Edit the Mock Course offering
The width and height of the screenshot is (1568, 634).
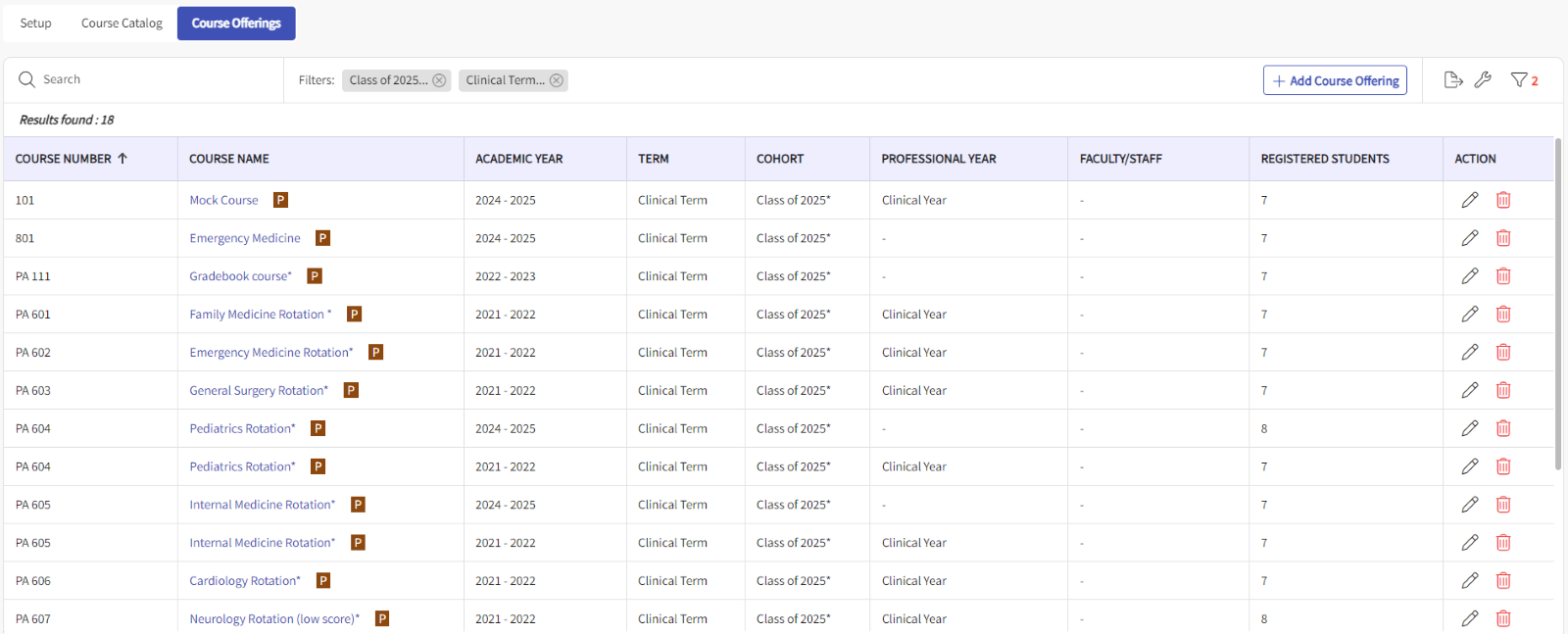pyautogui.click(x=1469, y=200)
